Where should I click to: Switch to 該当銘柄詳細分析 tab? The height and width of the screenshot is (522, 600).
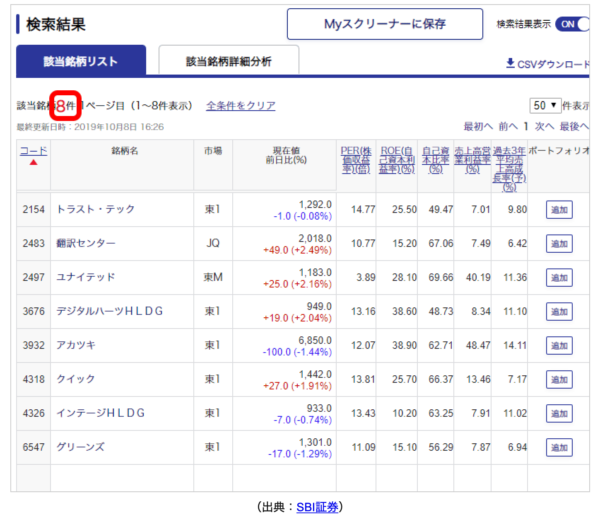click(x=228, y=61)
